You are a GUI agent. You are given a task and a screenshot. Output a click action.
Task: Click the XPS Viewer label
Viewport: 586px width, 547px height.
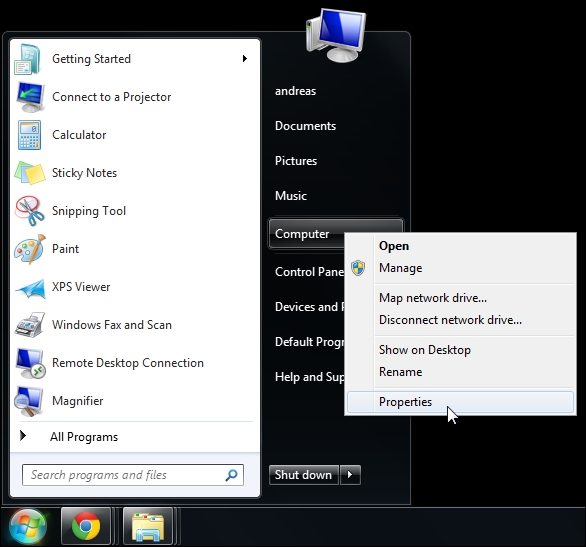pyautogui.click(x=81, y=287)
